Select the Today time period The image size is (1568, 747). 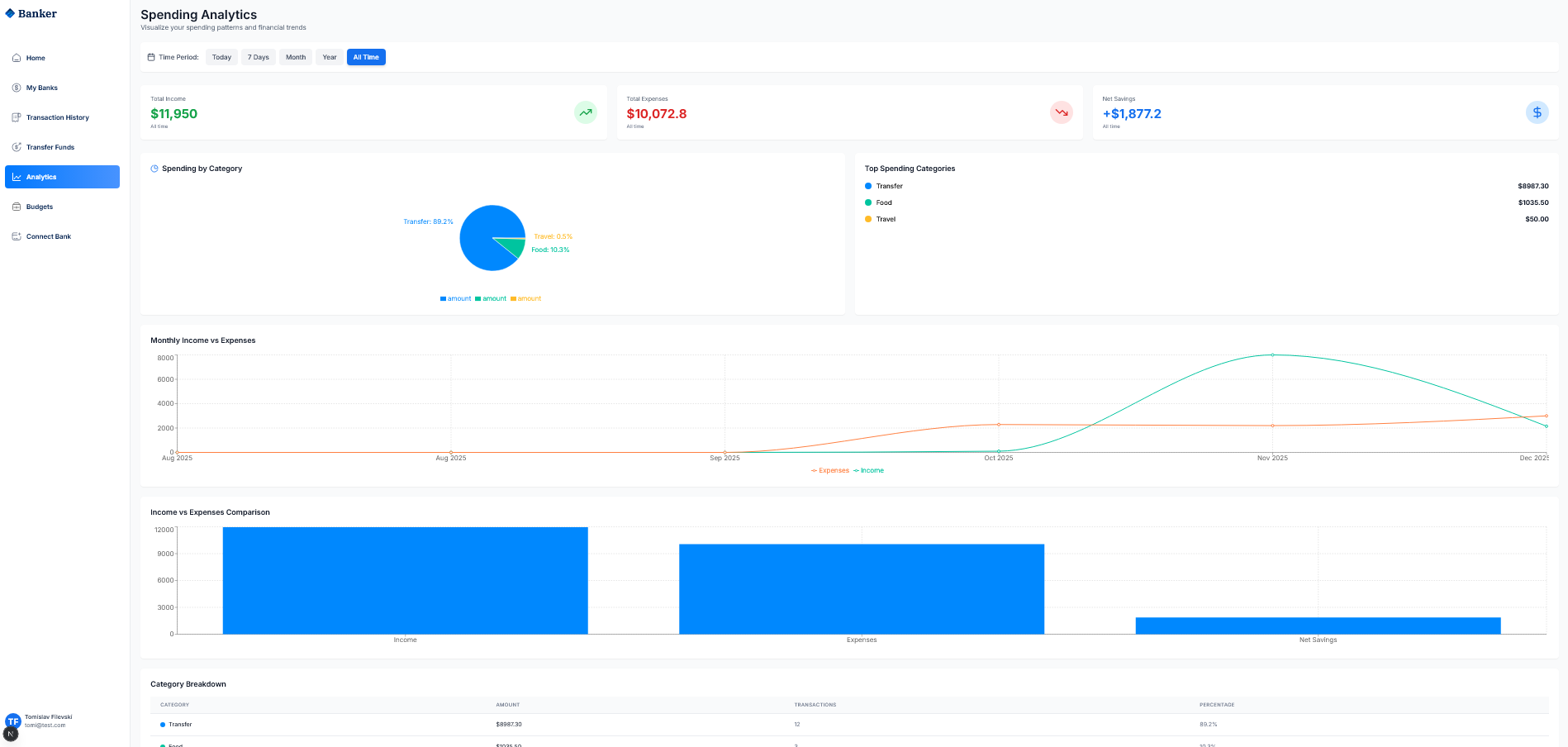(x=221, y=57)
